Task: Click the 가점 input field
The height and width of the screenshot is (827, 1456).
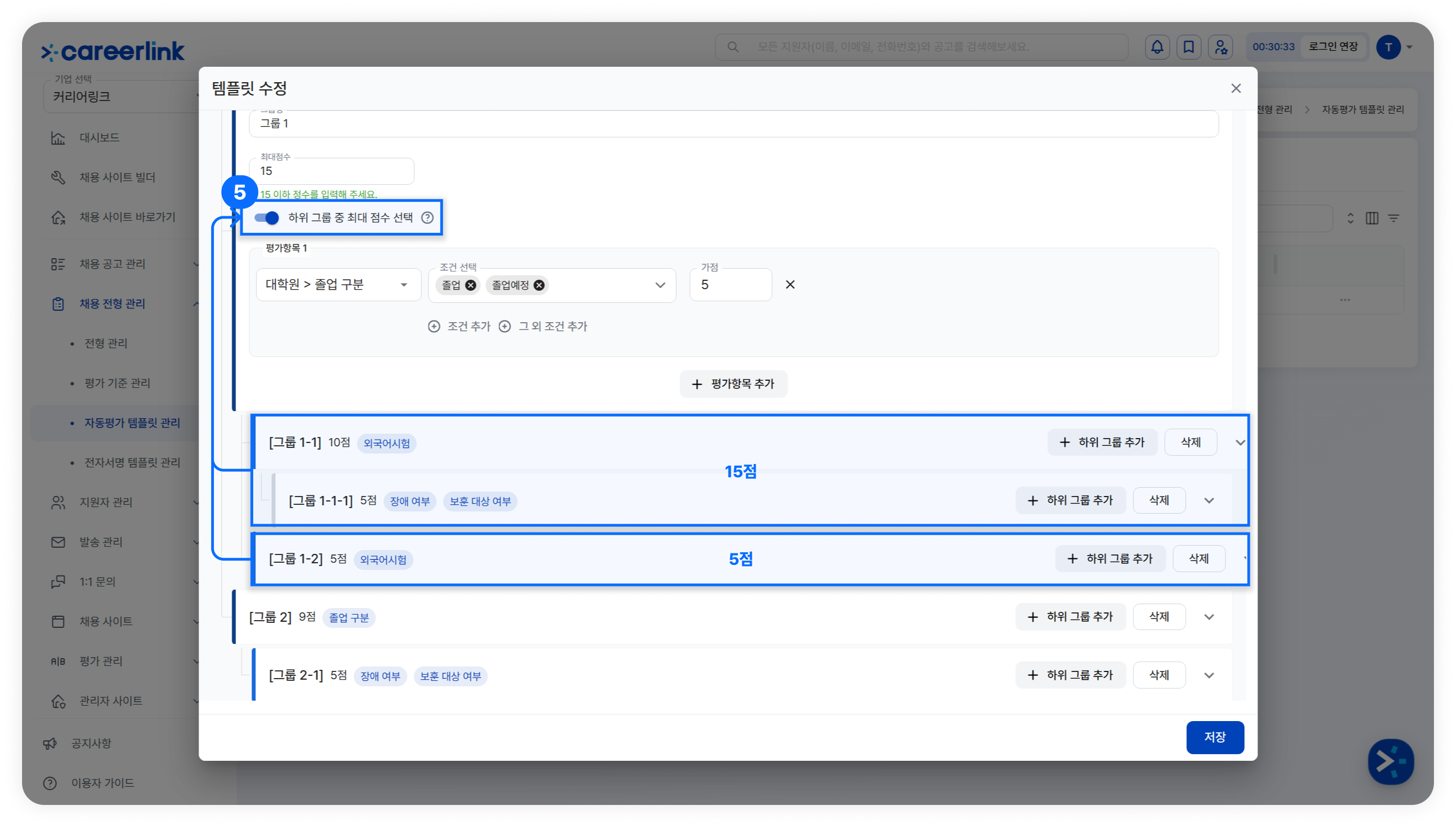Action: click(x=731, y=285)
